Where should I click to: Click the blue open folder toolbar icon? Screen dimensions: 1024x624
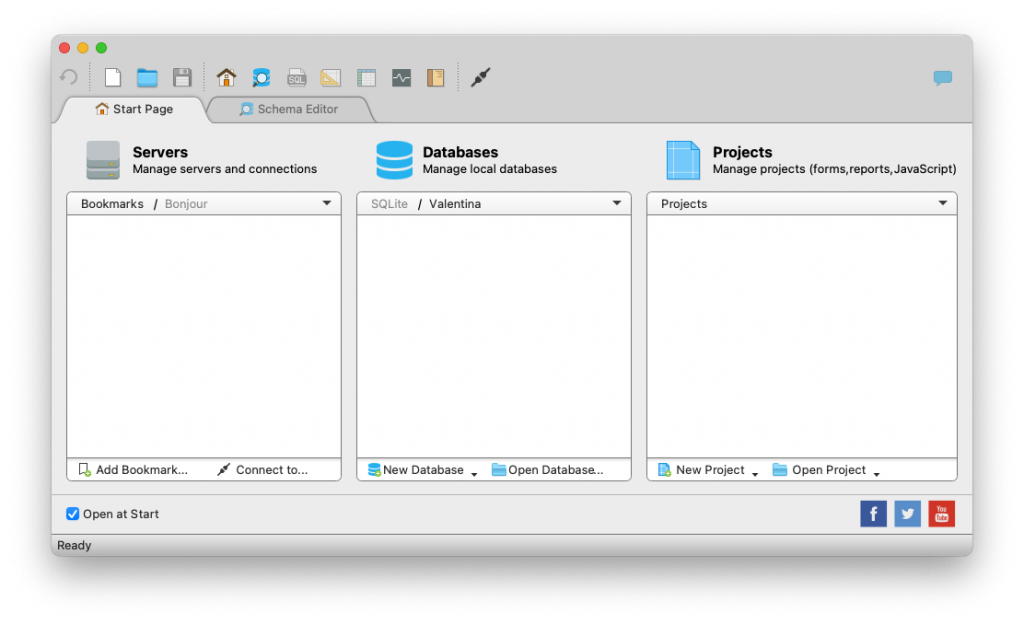(147, 78)
